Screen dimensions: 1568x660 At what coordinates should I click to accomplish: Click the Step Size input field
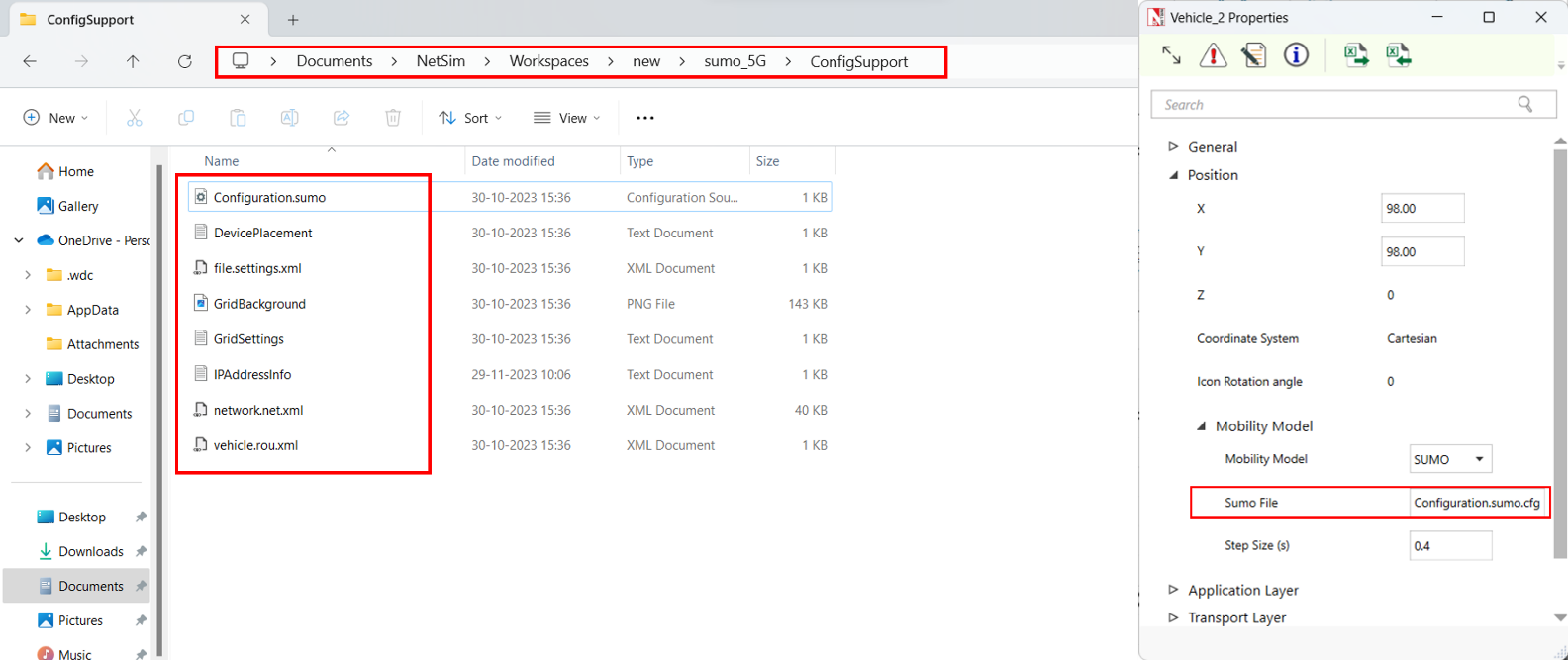(1450, 545)
